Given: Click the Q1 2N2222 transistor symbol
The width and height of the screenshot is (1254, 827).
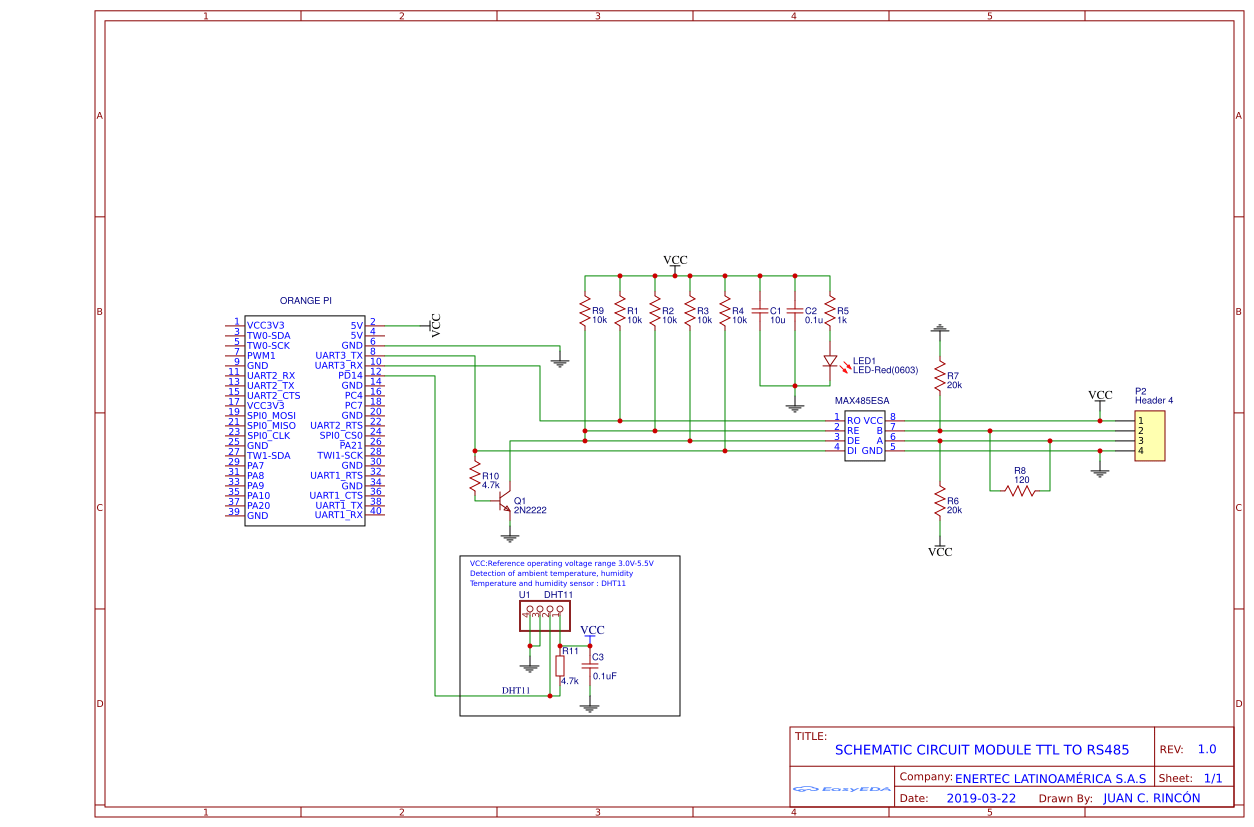Looking at the screenshot, I should 506,501.
